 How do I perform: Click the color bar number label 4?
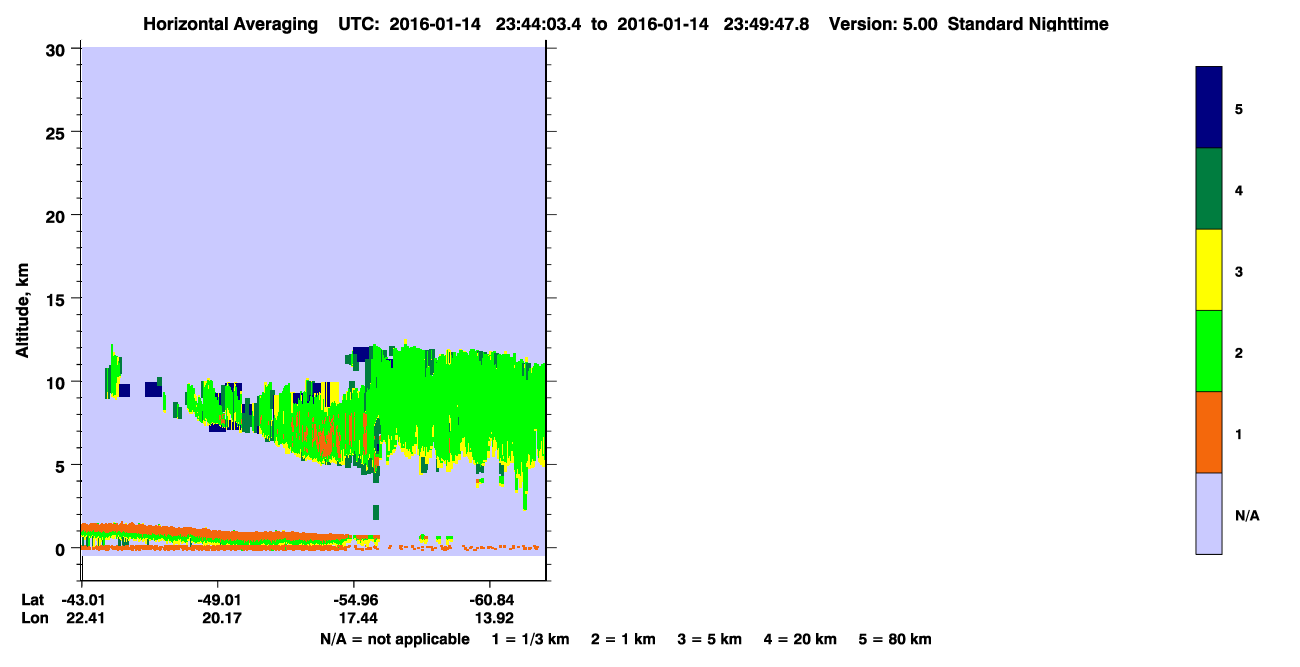(x=1239, y=190)
